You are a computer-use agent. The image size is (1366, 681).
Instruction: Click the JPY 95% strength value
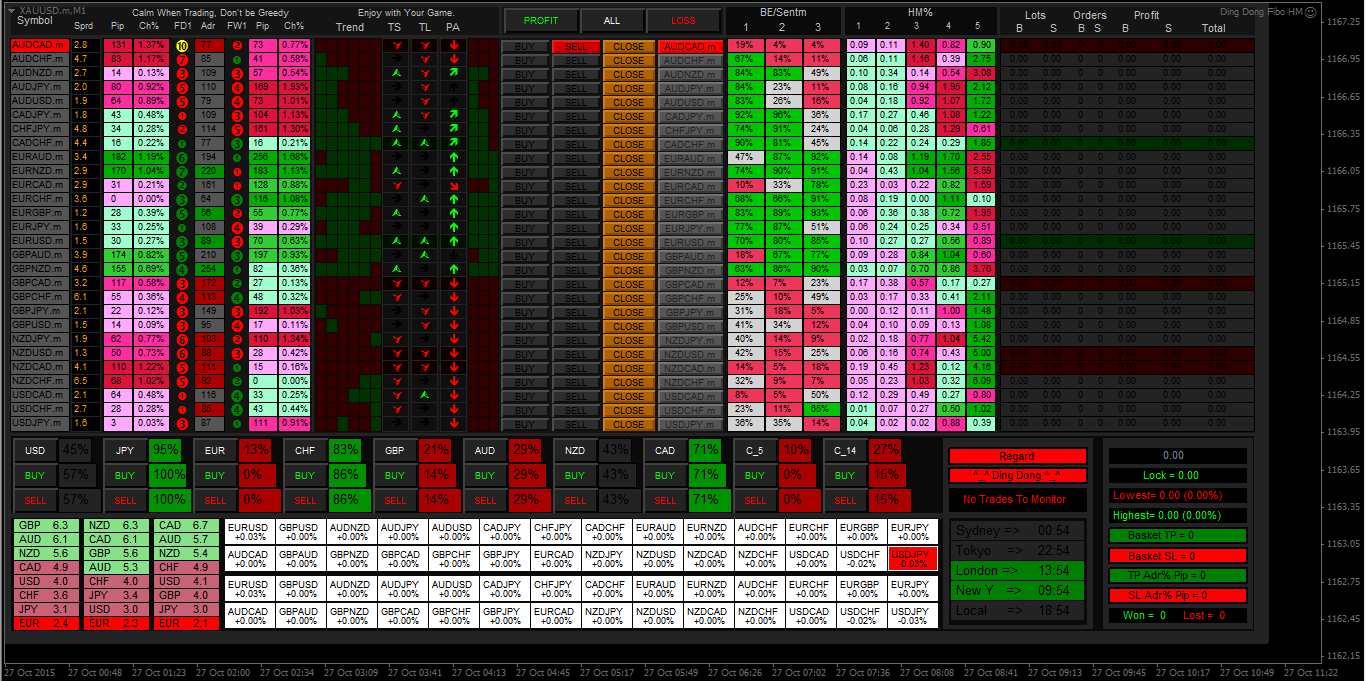click(x=167, y=450)
